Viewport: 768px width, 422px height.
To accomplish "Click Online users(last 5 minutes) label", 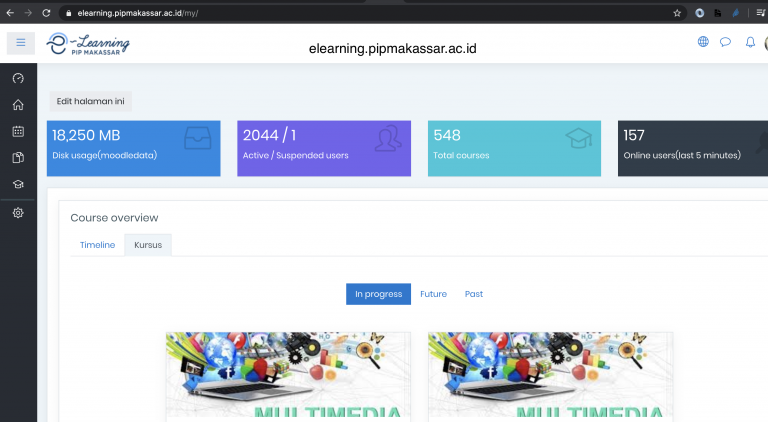I will [x=682, y=156].
